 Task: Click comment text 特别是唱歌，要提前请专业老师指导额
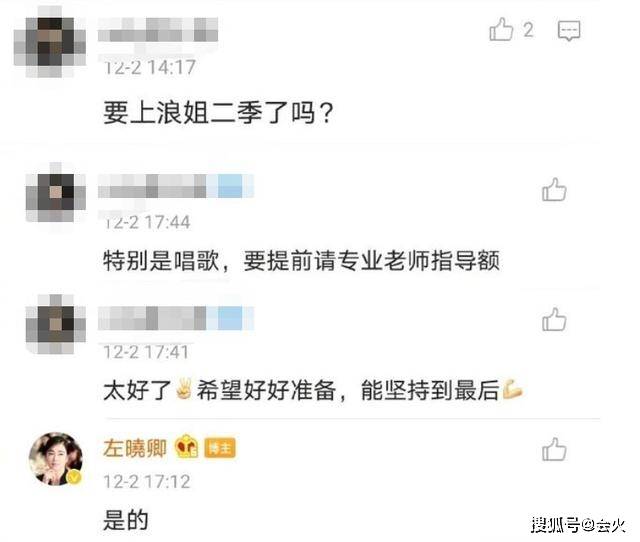(x=301, y=260)
